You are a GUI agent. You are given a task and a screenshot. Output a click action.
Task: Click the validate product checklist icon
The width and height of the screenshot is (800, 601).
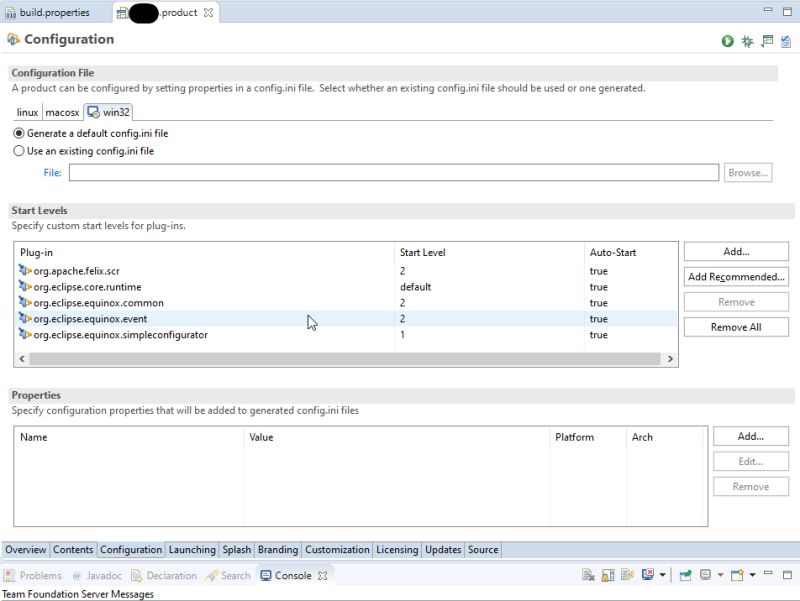[x=786, y=41]
